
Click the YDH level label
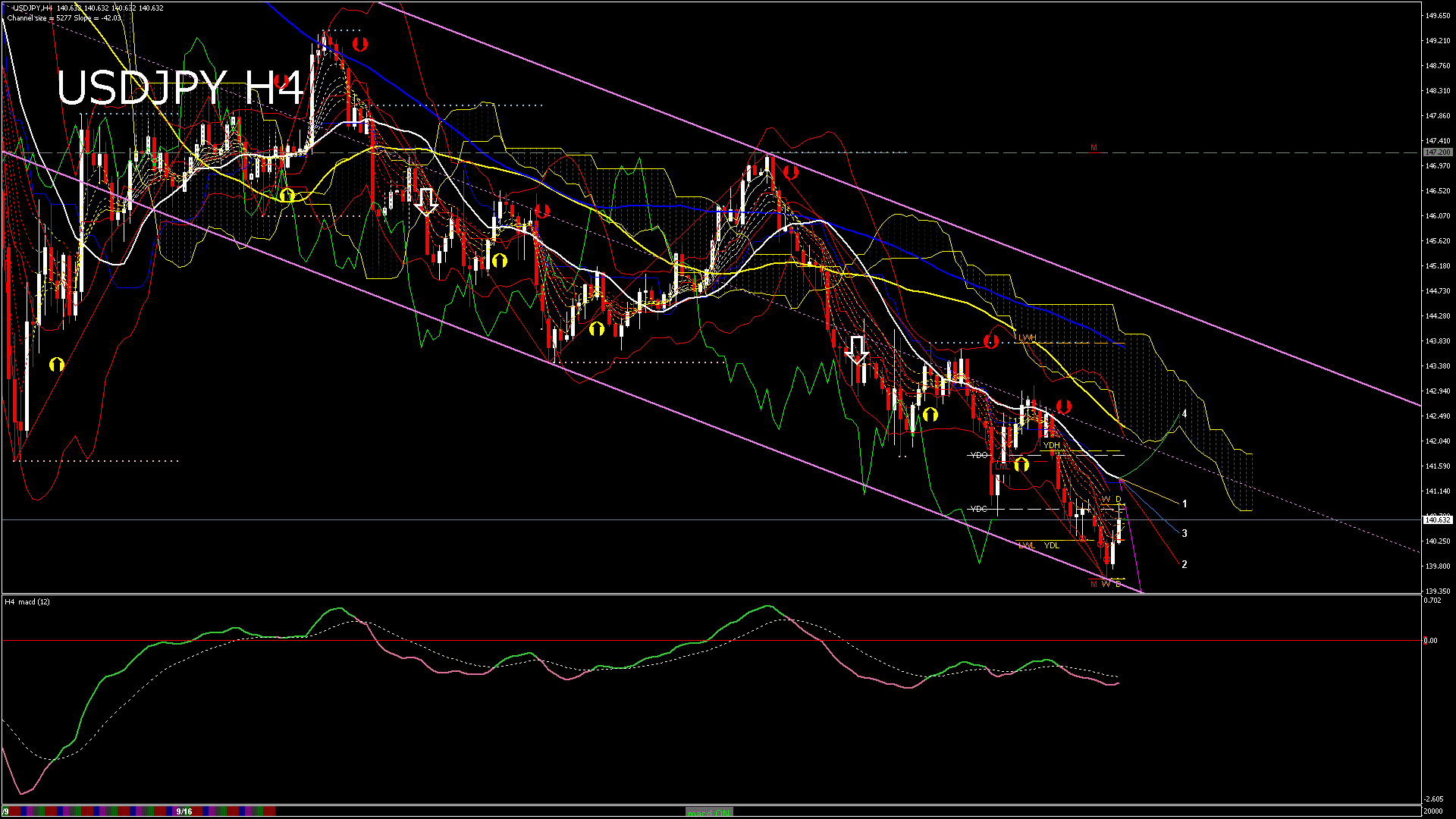click(x=1051, y=445)
